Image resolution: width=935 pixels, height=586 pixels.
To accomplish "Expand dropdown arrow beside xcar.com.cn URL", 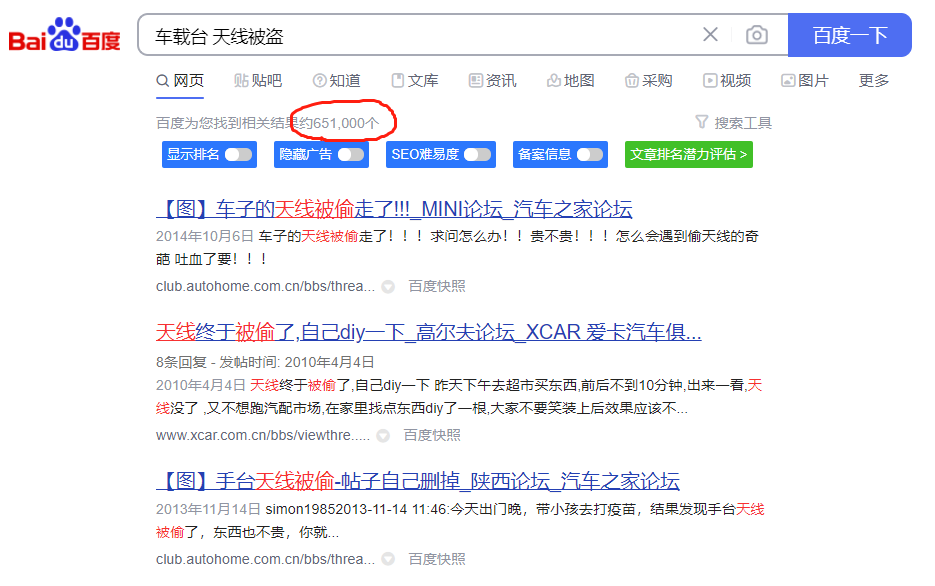I will 383,436.
